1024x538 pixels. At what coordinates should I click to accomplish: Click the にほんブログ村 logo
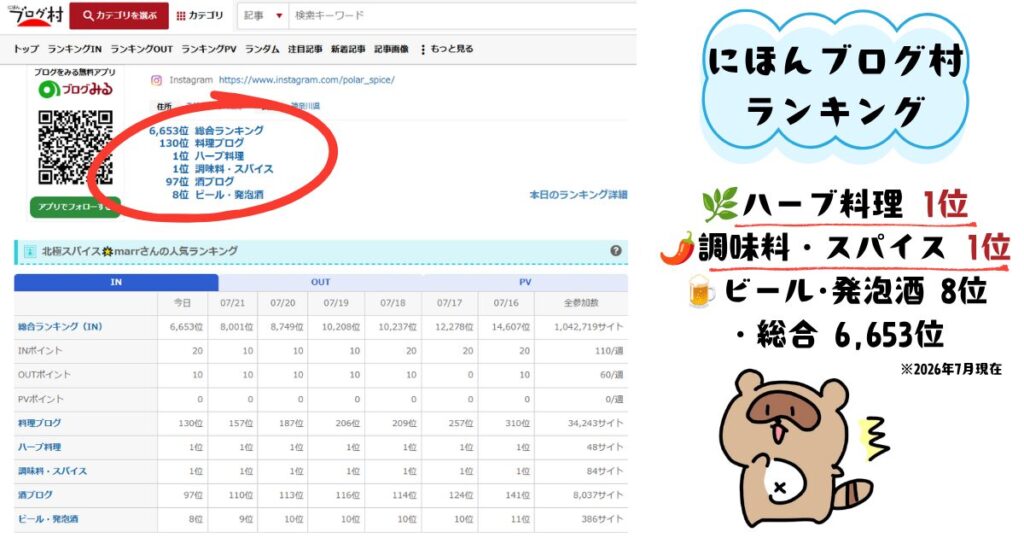tap(36, 15)
